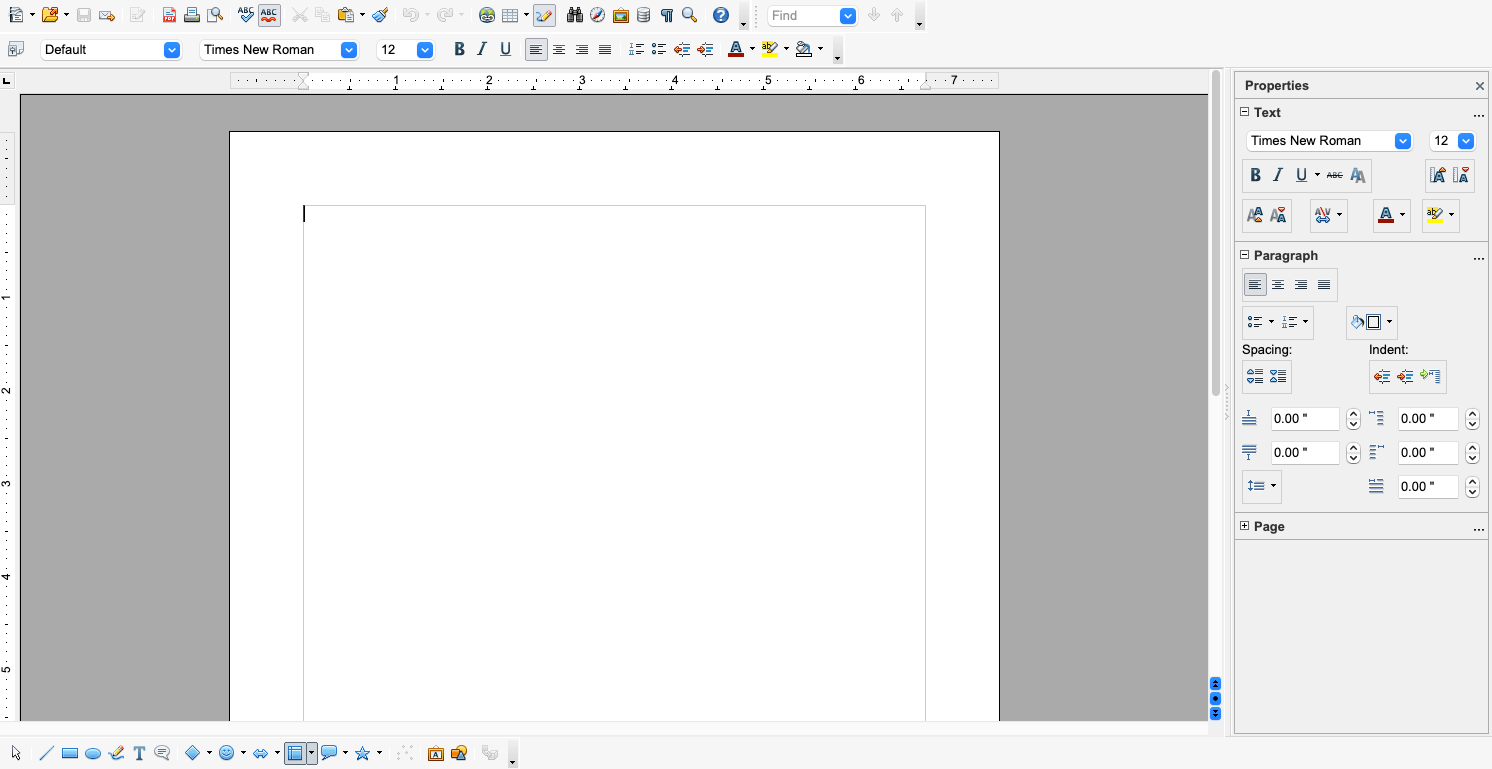Open font size 12 dropdown in toolbar
Screen dimensions: 1492x769
(425, 49)
